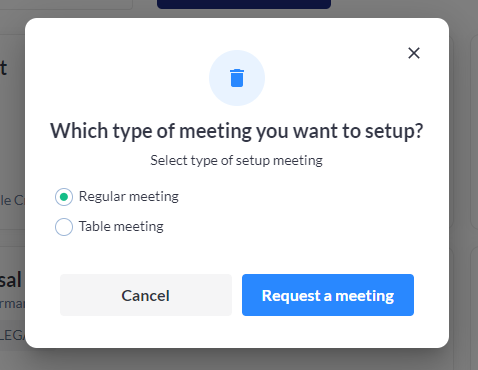Screen dimensions: 478x370
Task: Click the dimmed letter 't' at upper left
Action: 3,68
